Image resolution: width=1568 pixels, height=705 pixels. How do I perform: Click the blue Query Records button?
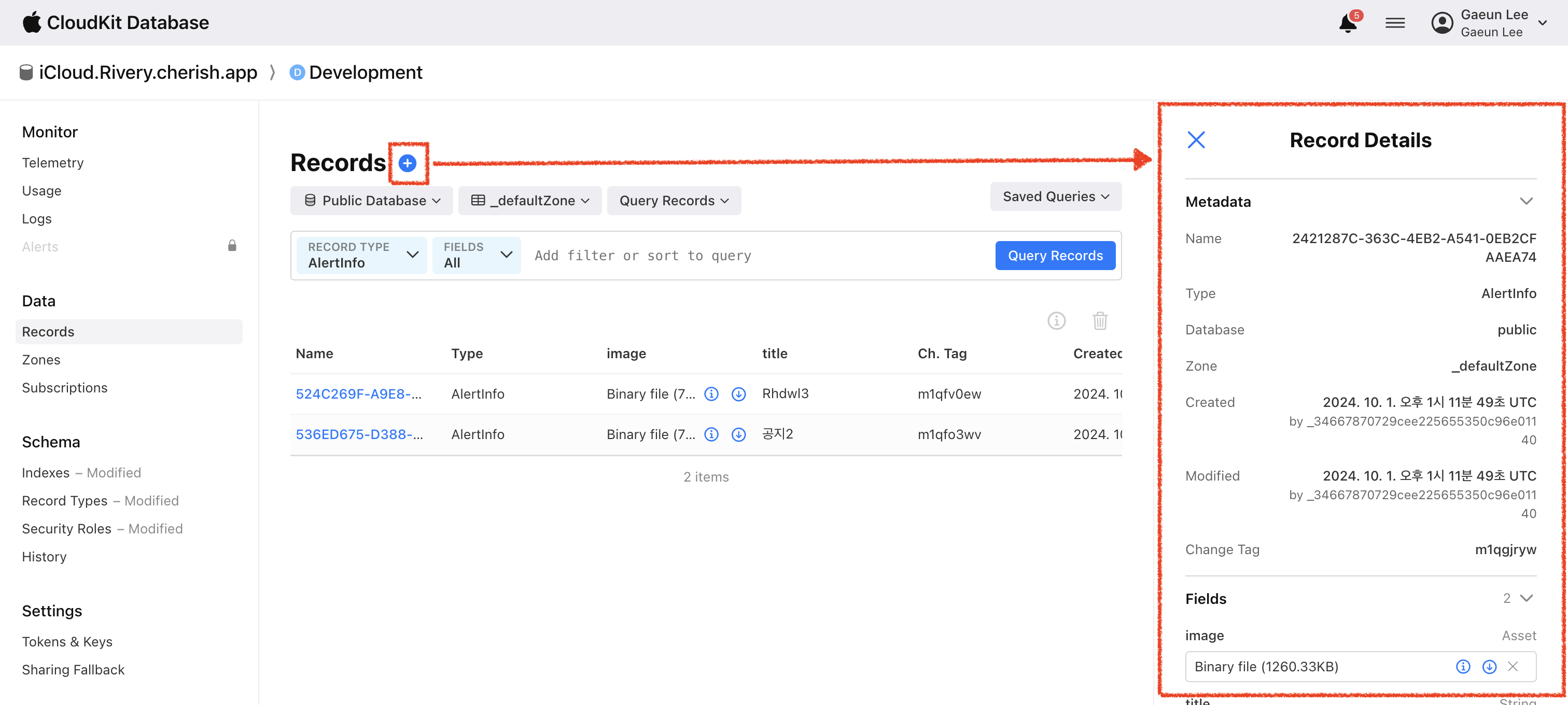point(1056,256)
